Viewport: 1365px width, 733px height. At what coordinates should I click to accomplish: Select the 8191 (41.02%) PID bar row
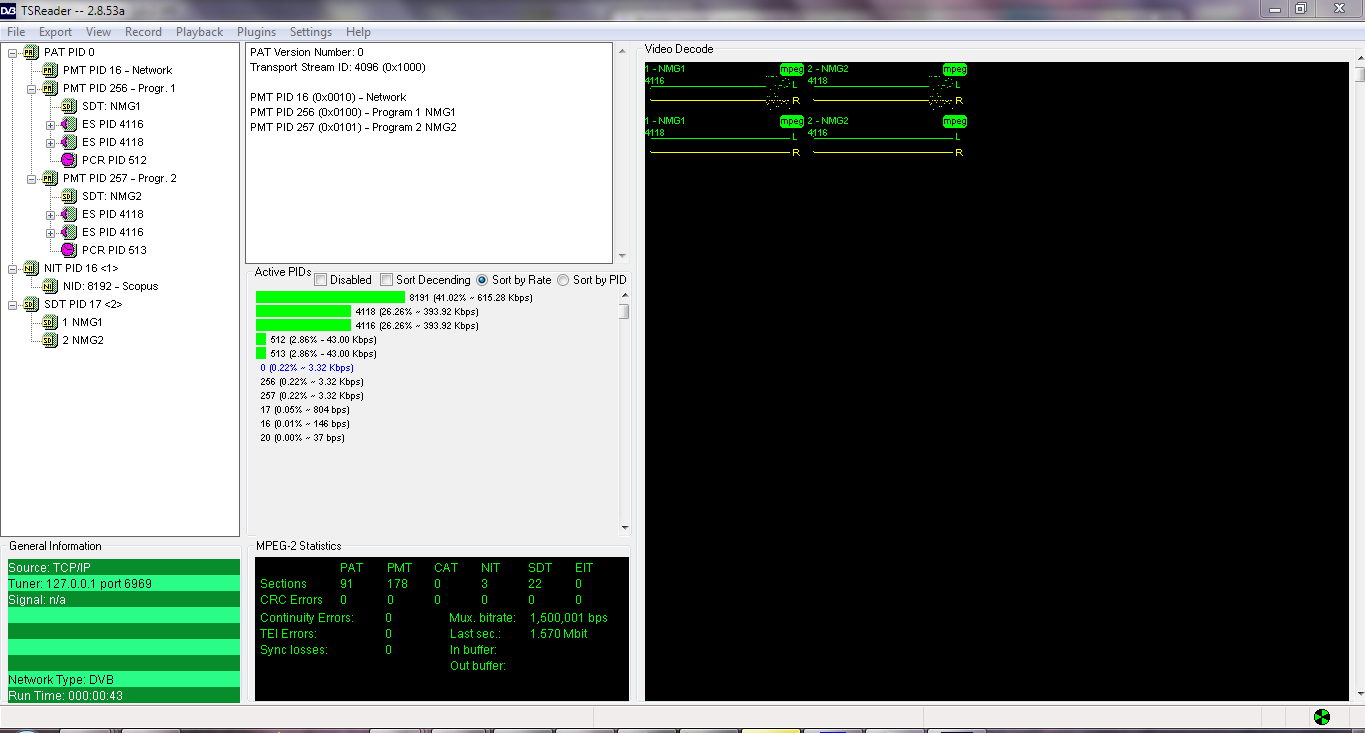pos(394,297)
